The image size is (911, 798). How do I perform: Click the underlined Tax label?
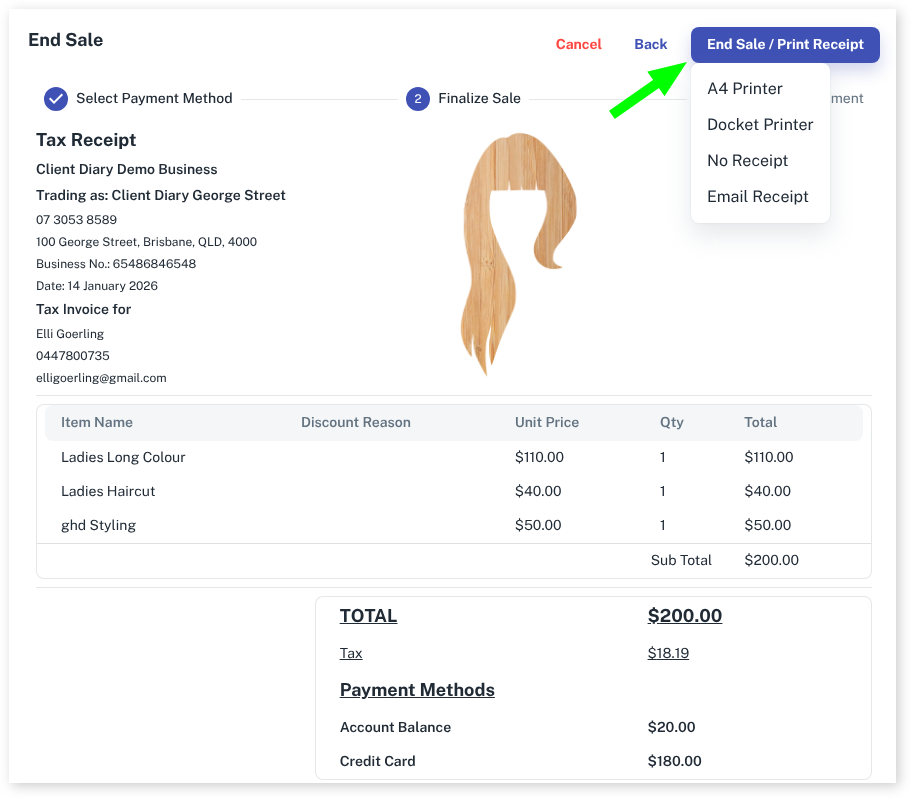(351, 653)
